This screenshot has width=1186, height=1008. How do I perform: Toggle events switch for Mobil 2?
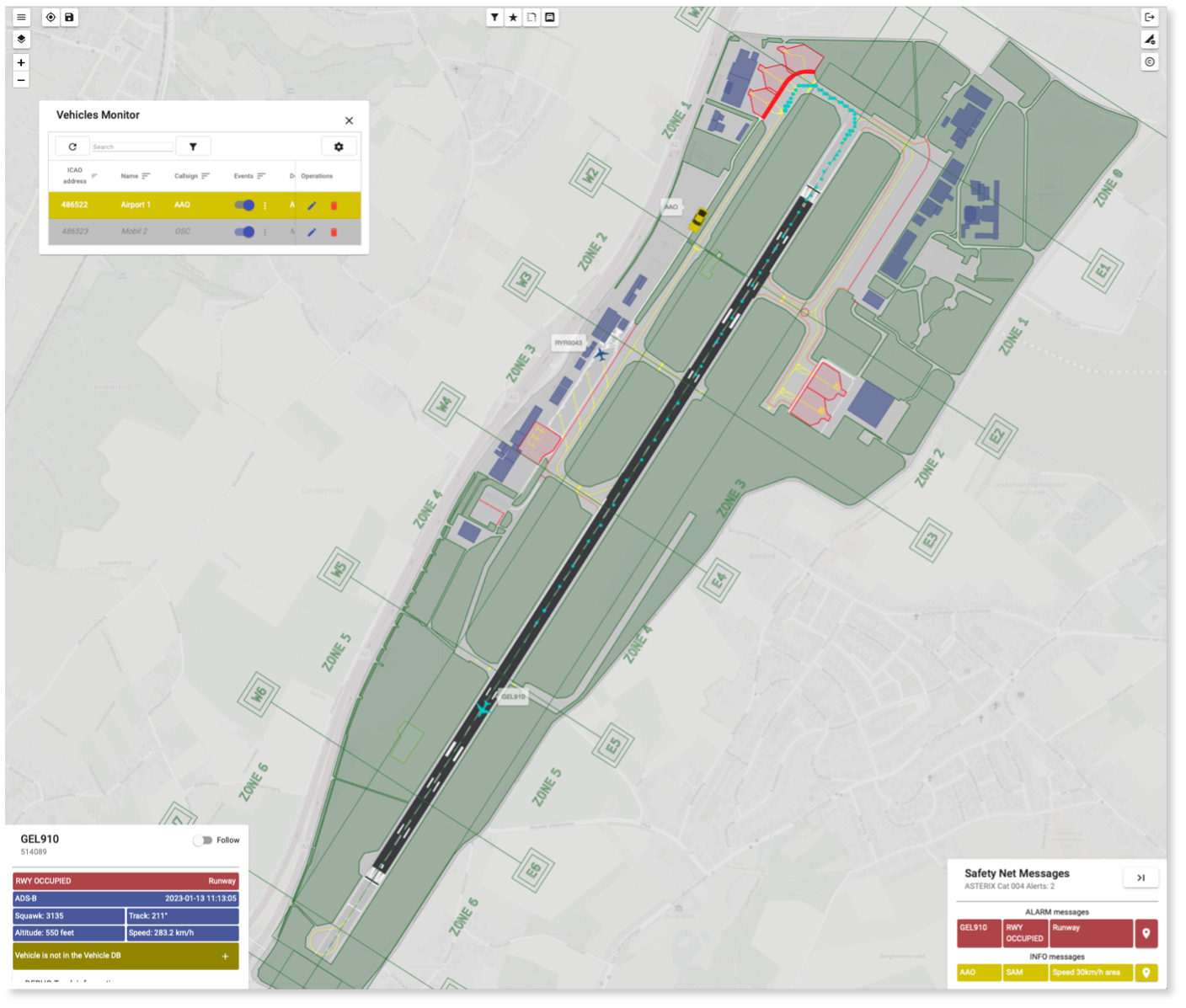tap(244, 232)
